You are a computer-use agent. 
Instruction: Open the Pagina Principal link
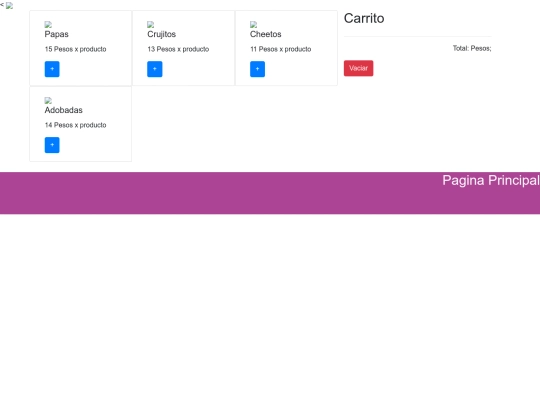(x=491, y=180)
